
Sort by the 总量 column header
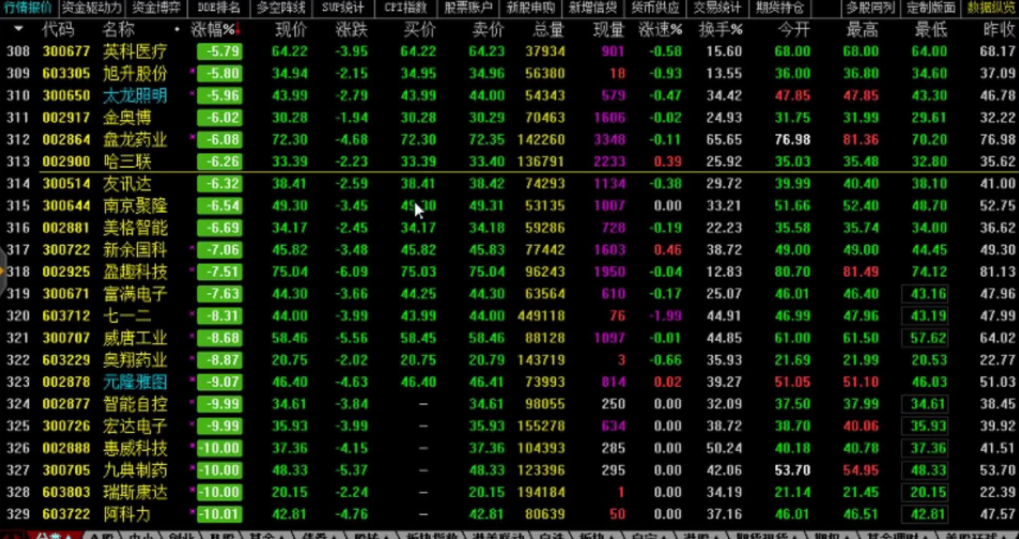coord(548,29)
